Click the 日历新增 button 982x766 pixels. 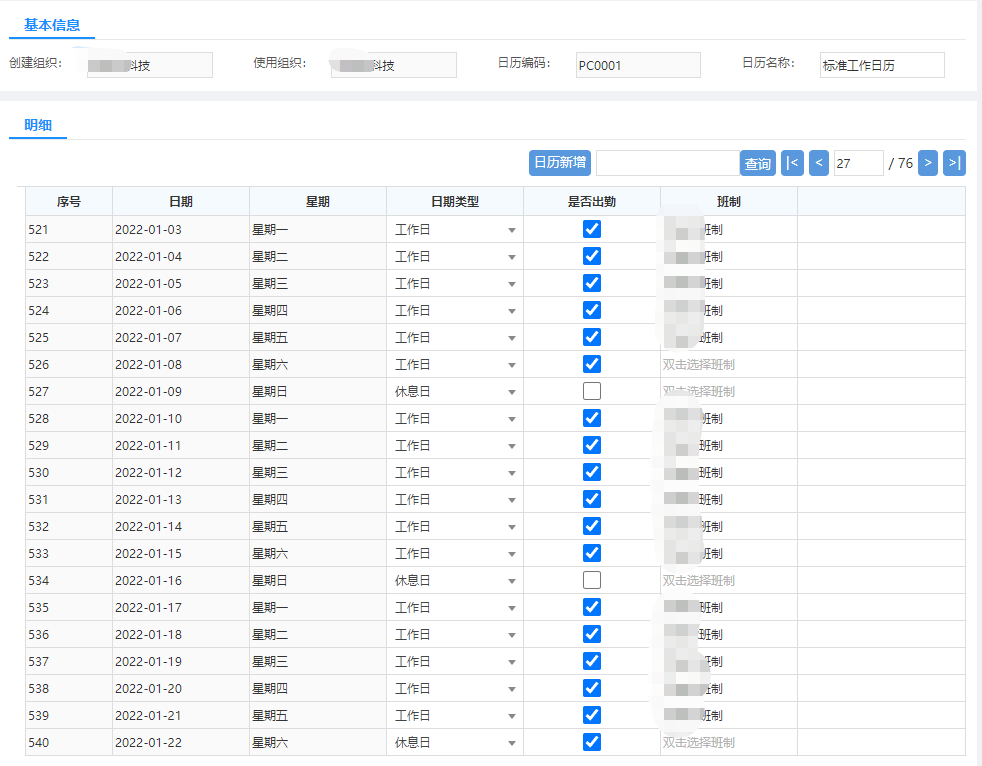(560, 163)
